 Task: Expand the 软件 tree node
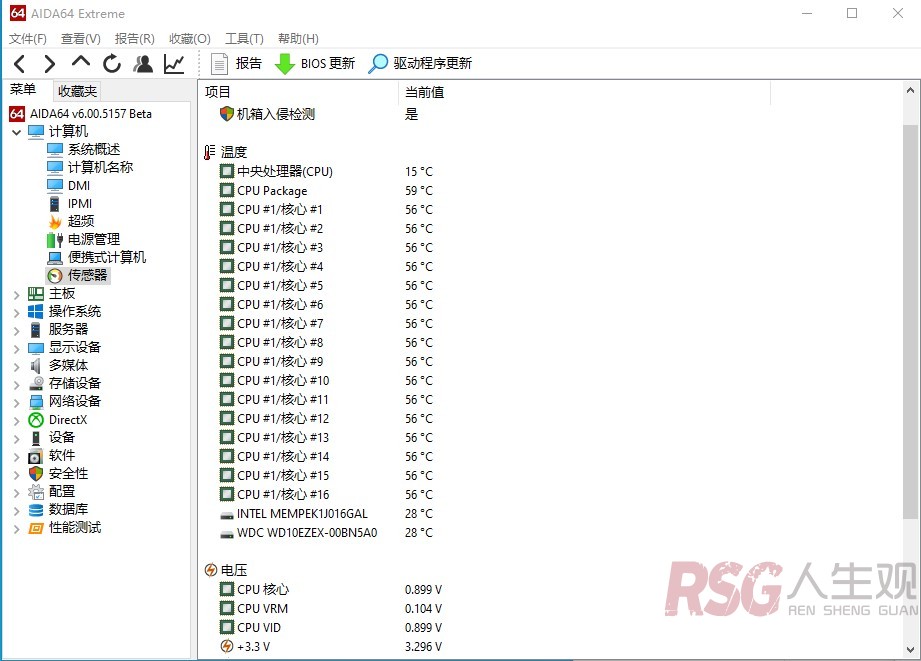[x=16, y=457]
